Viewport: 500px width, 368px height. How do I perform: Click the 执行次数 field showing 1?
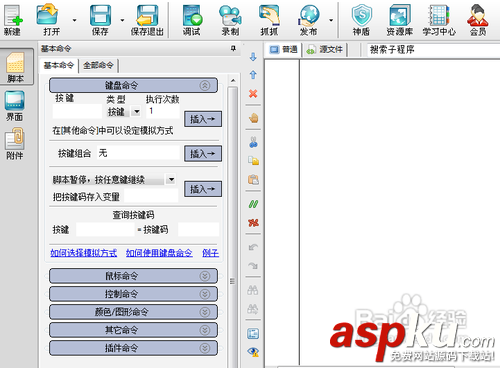(x=163, y=111)
